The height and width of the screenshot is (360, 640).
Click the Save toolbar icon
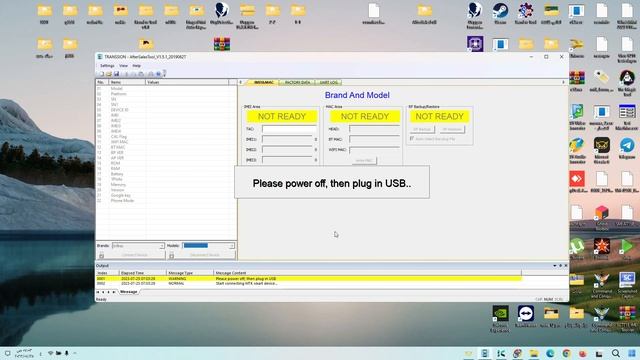[x=116, y=74]
